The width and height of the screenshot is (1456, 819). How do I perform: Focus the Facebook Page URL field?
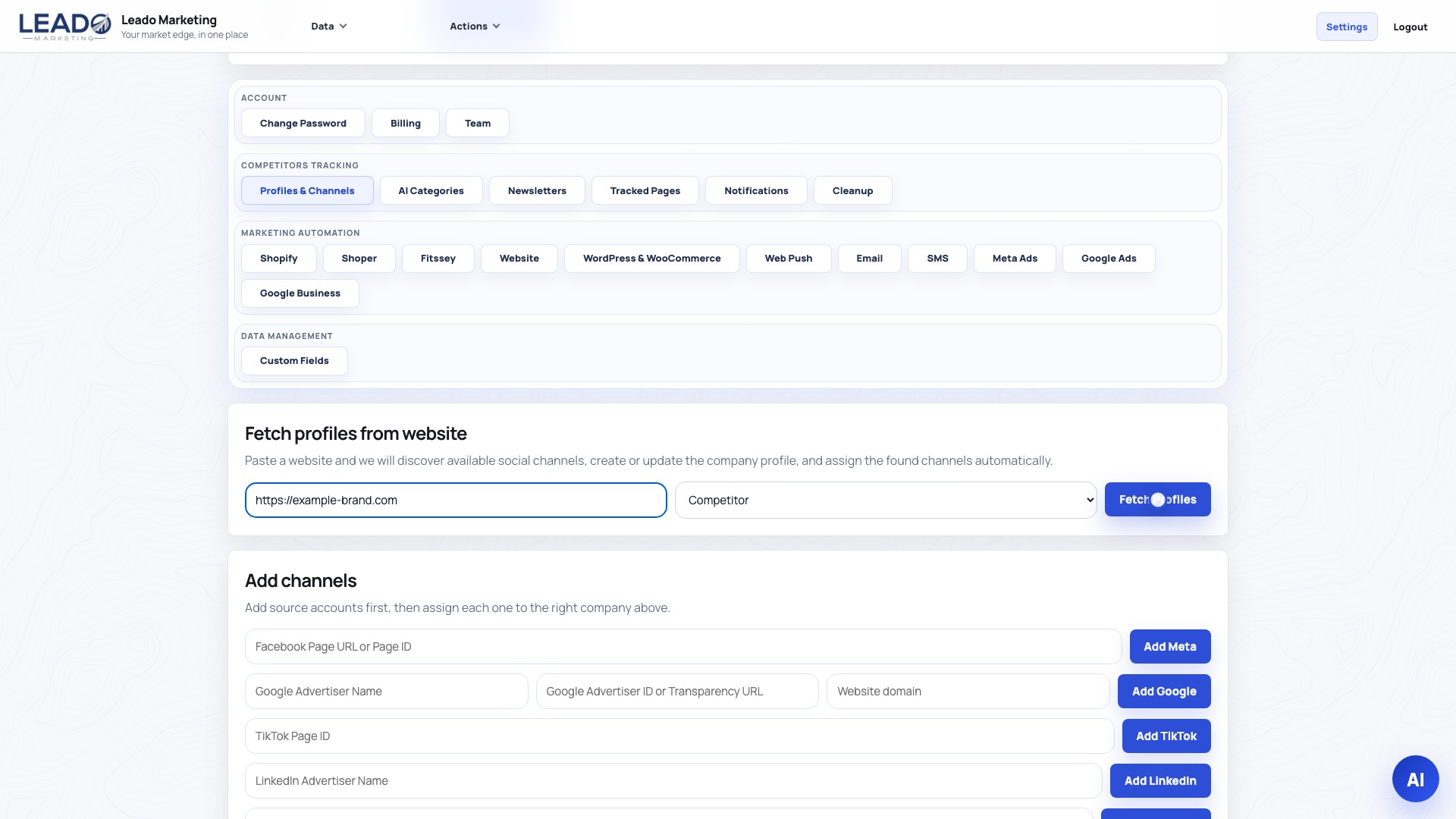(x=683, y=647)
